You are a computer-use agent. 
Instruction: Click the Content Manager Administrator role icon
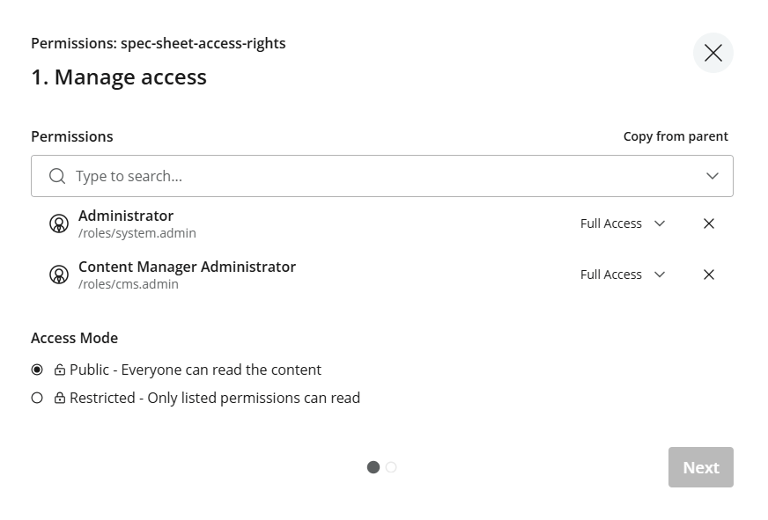59,275
